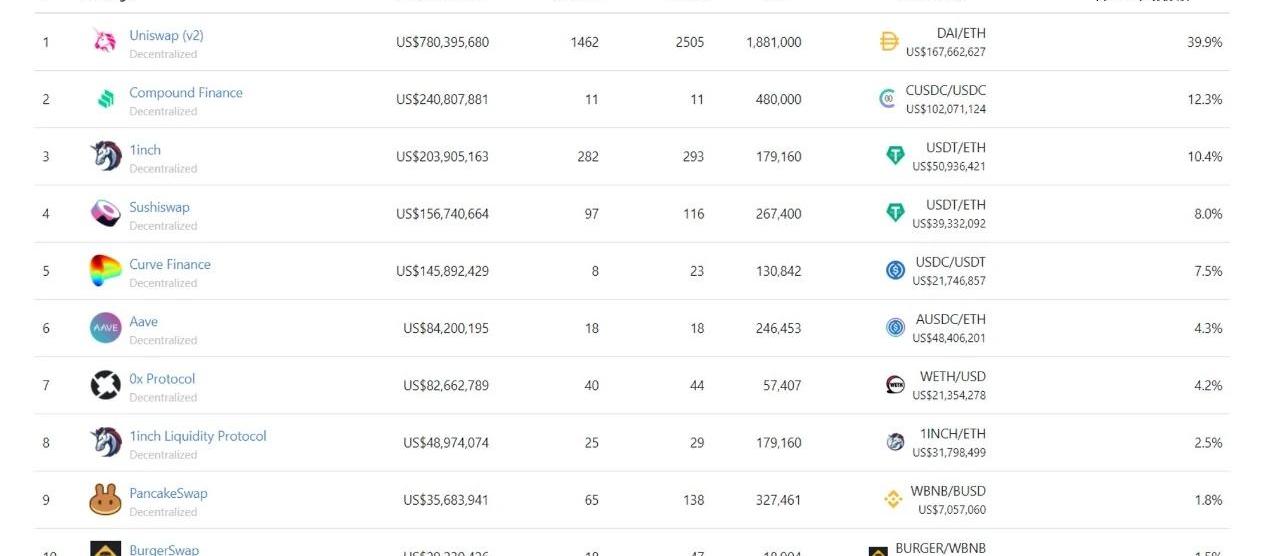This screenshot has height=556, width=1268.
Task: Click the WETH coin icon
Action: pos(895,385)
